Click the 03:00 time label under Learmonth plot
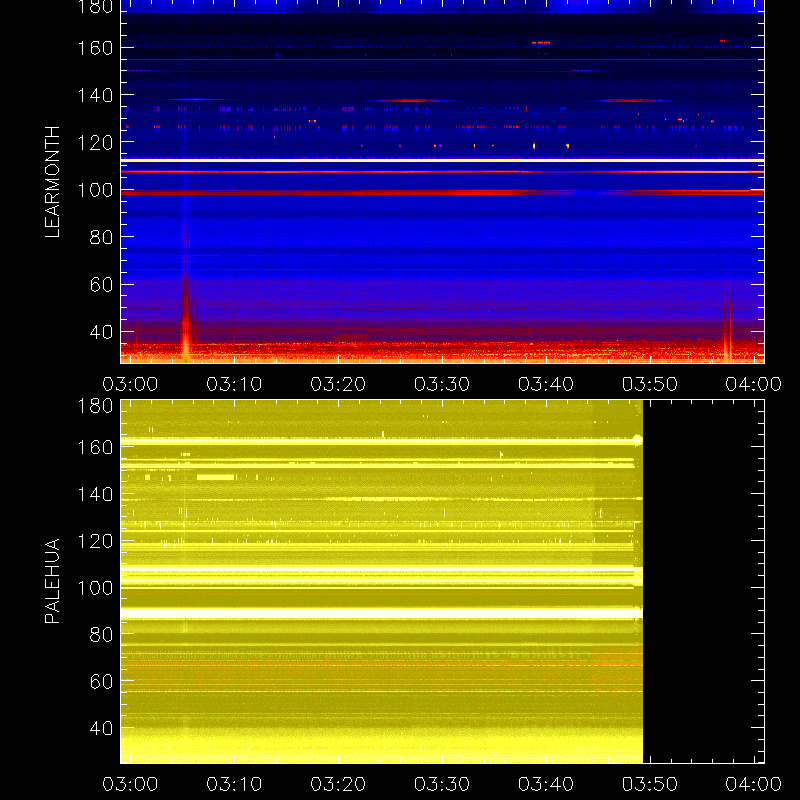Viewport: 800px width, 800px height. tap(130, 384)
